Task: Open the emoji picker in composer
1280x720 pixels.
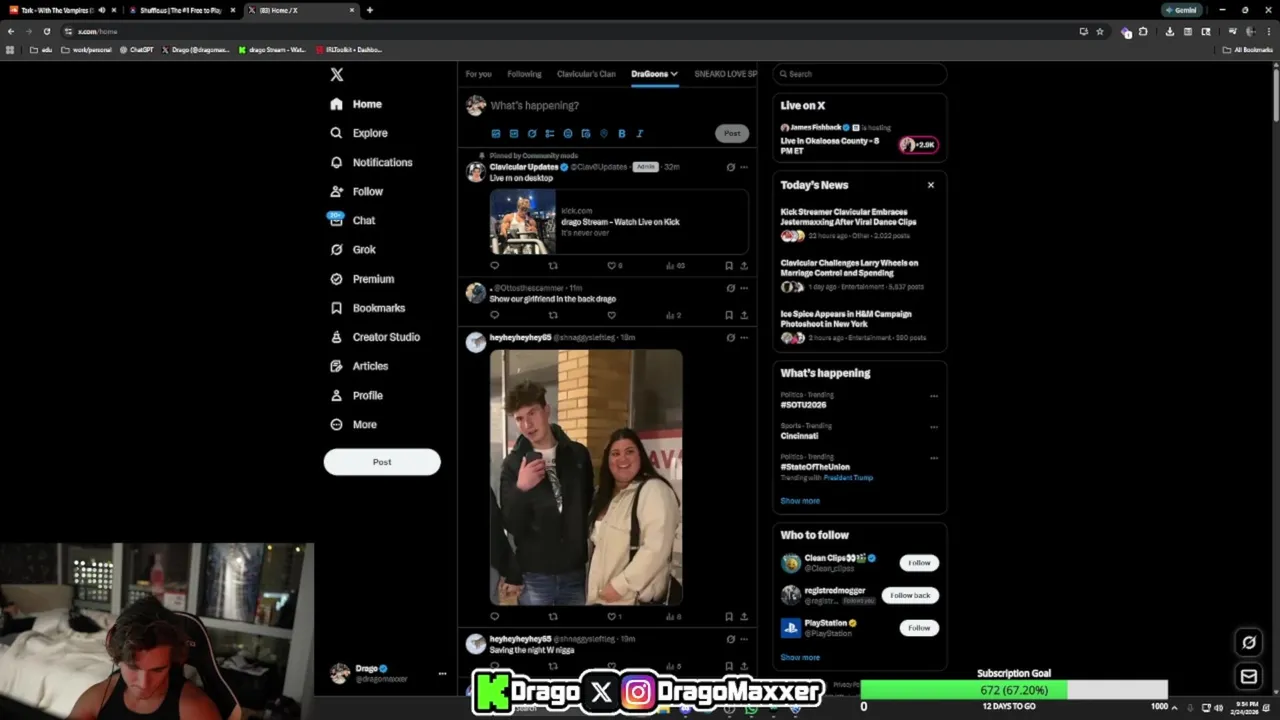Action: click(568, 133)
